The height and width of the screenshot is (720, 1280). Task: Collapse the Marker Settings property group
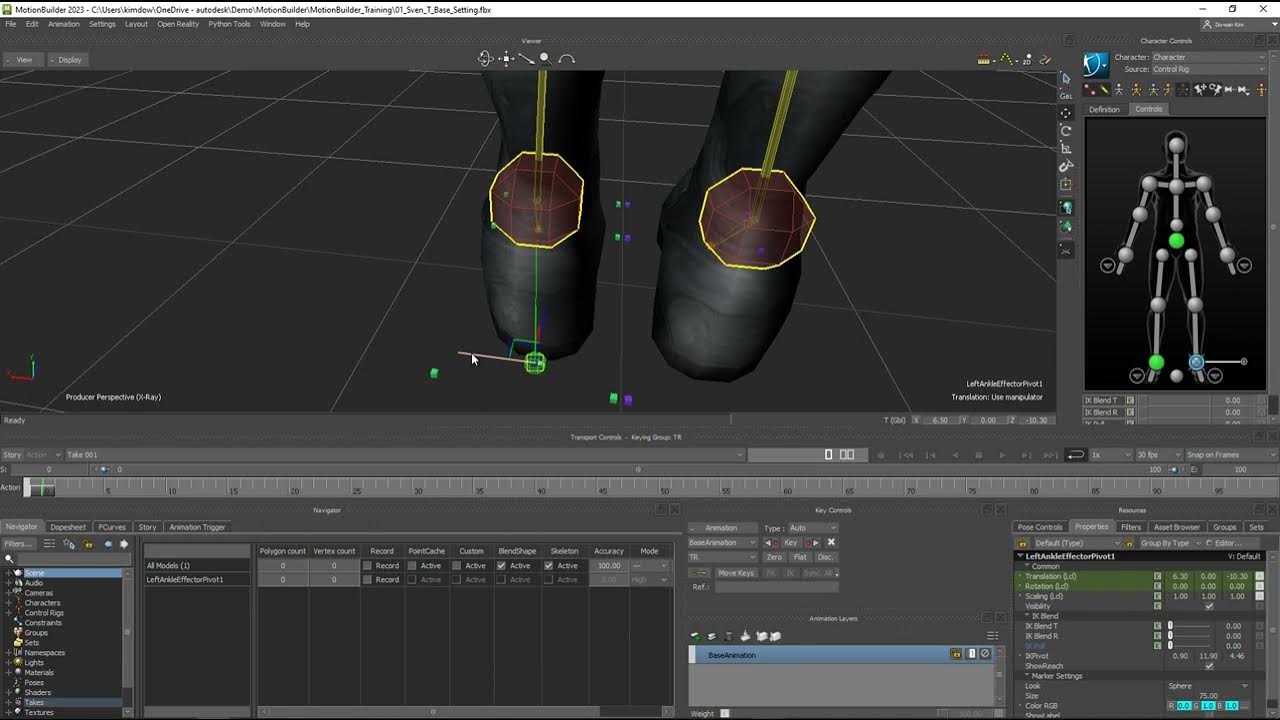1027,676
